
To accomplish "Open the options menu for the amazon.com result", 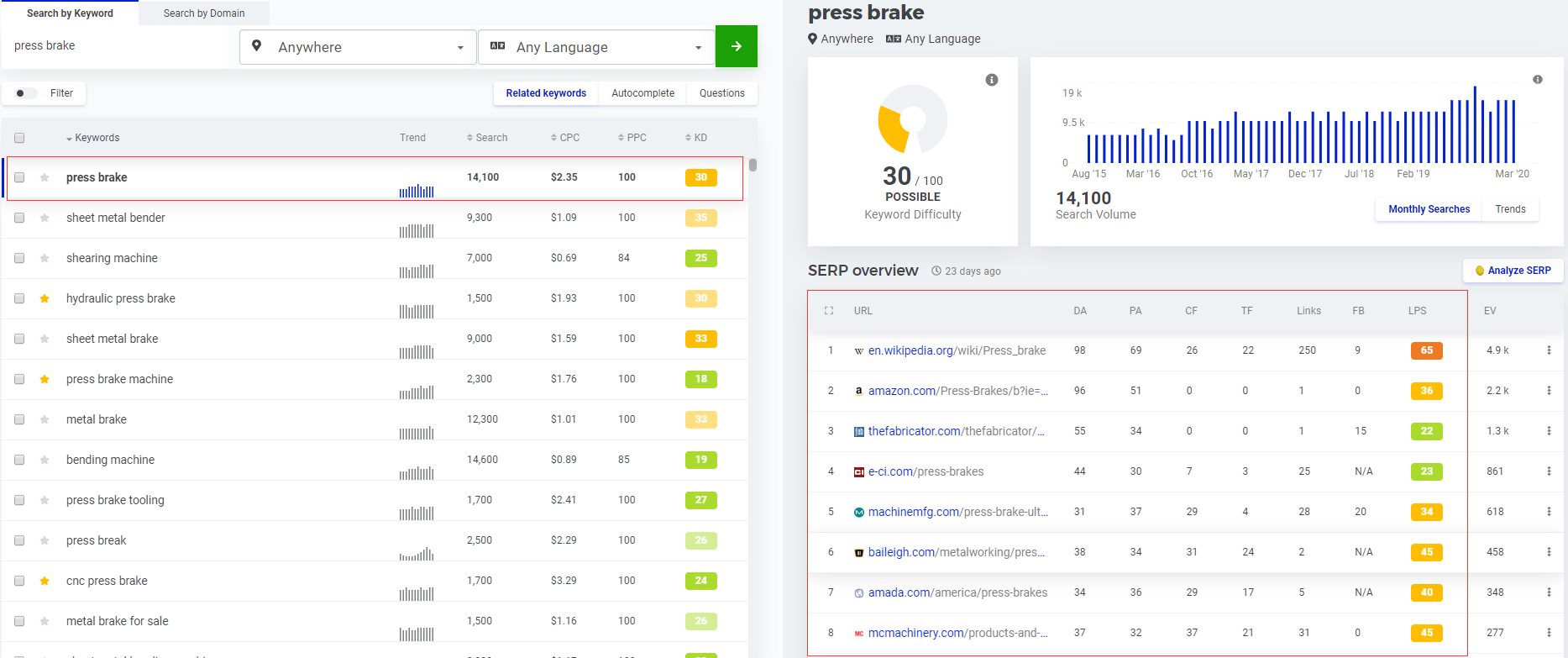I will pyautogui.click(x=1549, y=391).
